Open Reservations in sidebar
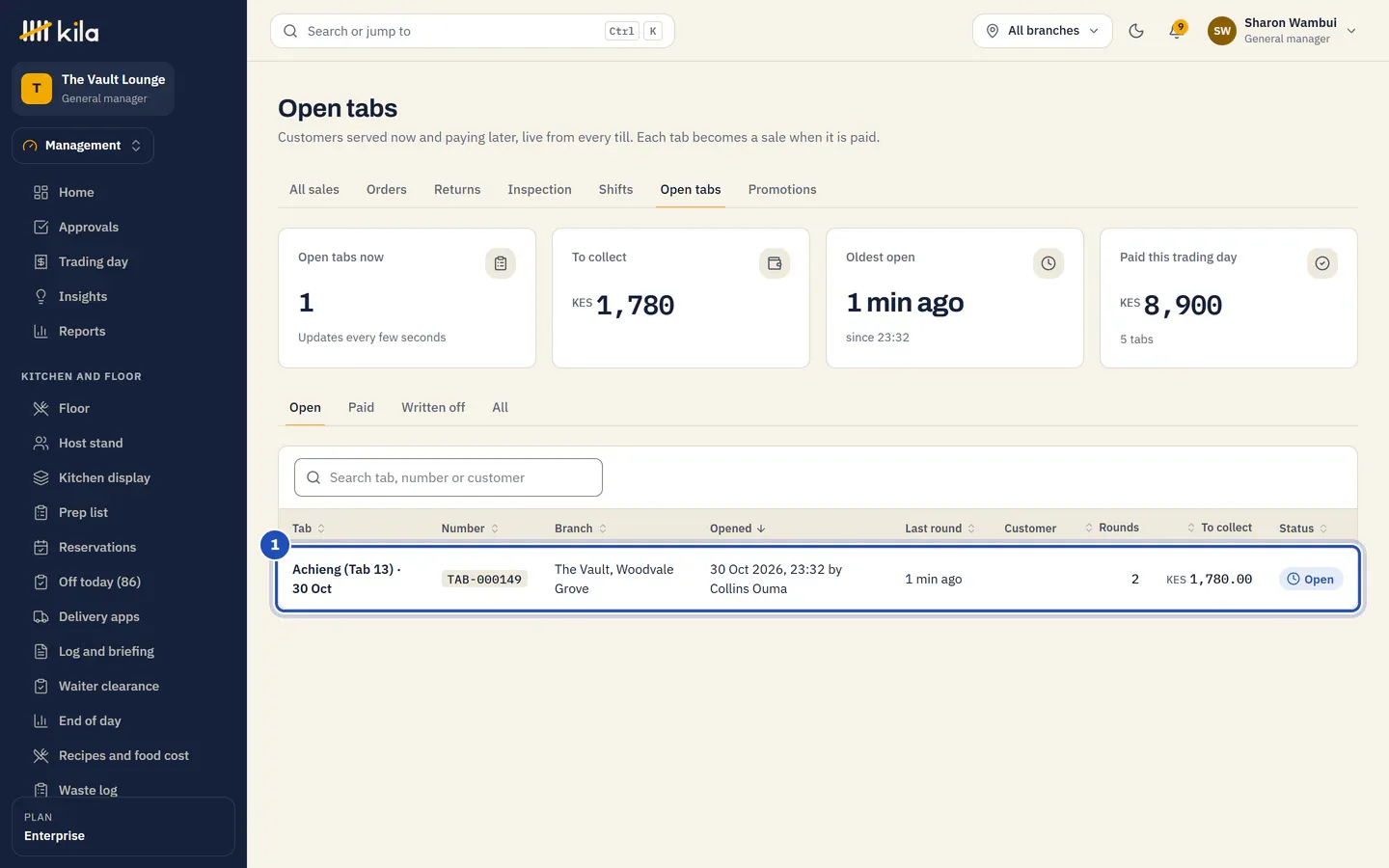Screen dimensions: 1389x868 click(x=123, y=547)
